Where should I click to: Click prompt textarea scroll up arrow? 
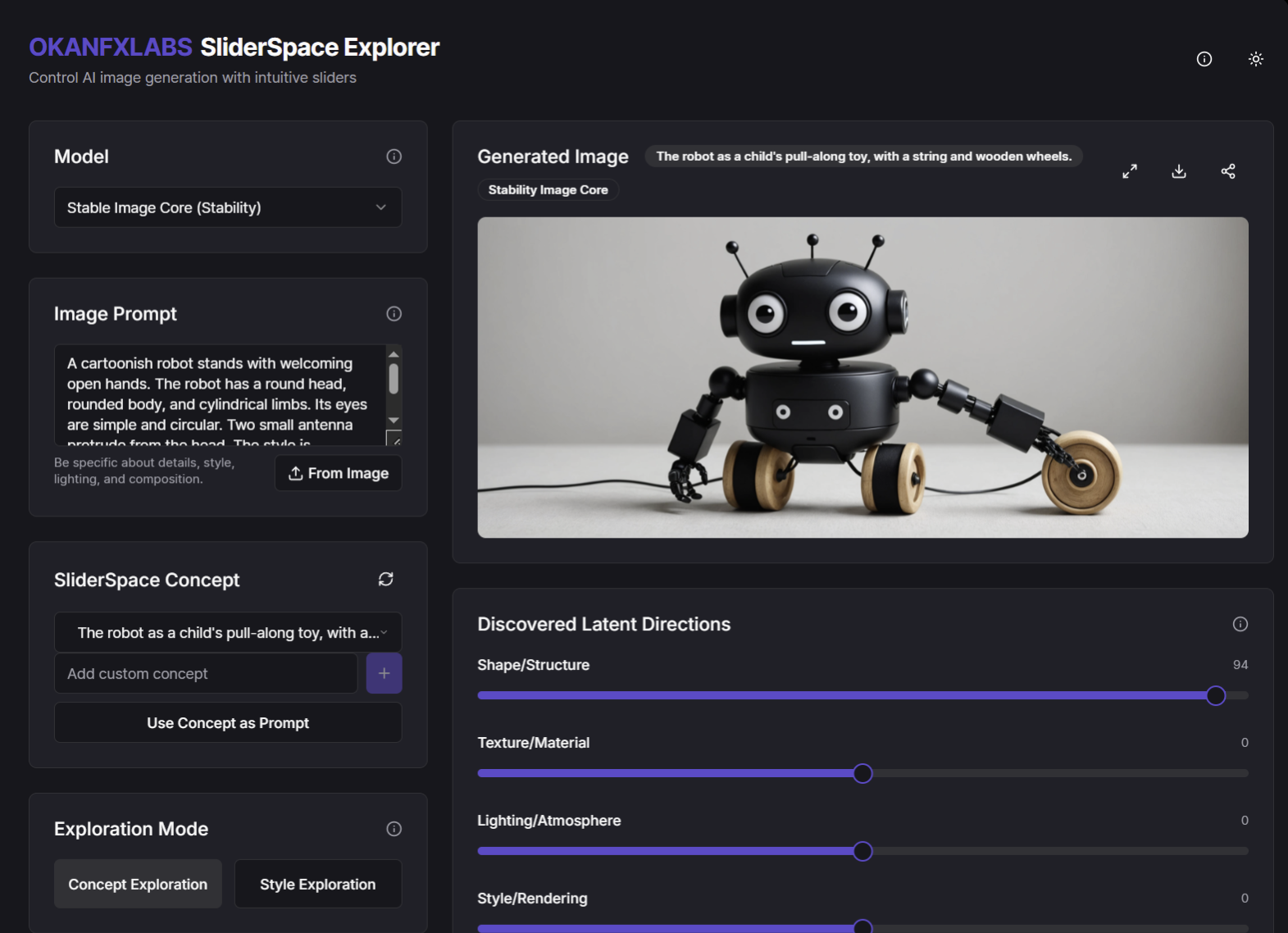coord(394,354)
